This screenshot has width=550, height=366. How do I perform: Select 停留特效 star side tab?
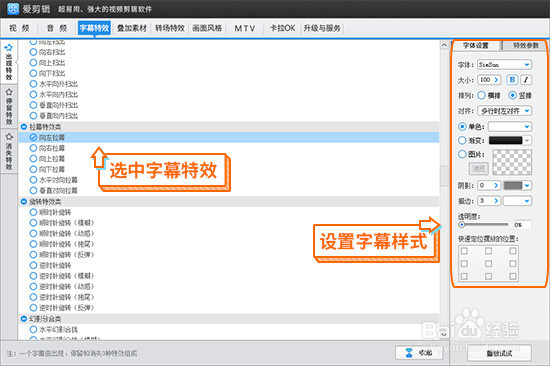click(x=9, y=107)
